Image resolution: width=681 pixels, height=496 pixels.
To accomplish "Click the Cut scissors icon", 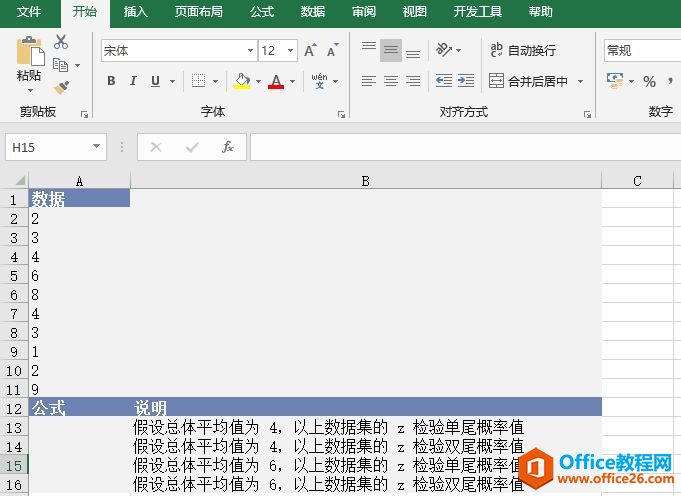I will point(61,42).
